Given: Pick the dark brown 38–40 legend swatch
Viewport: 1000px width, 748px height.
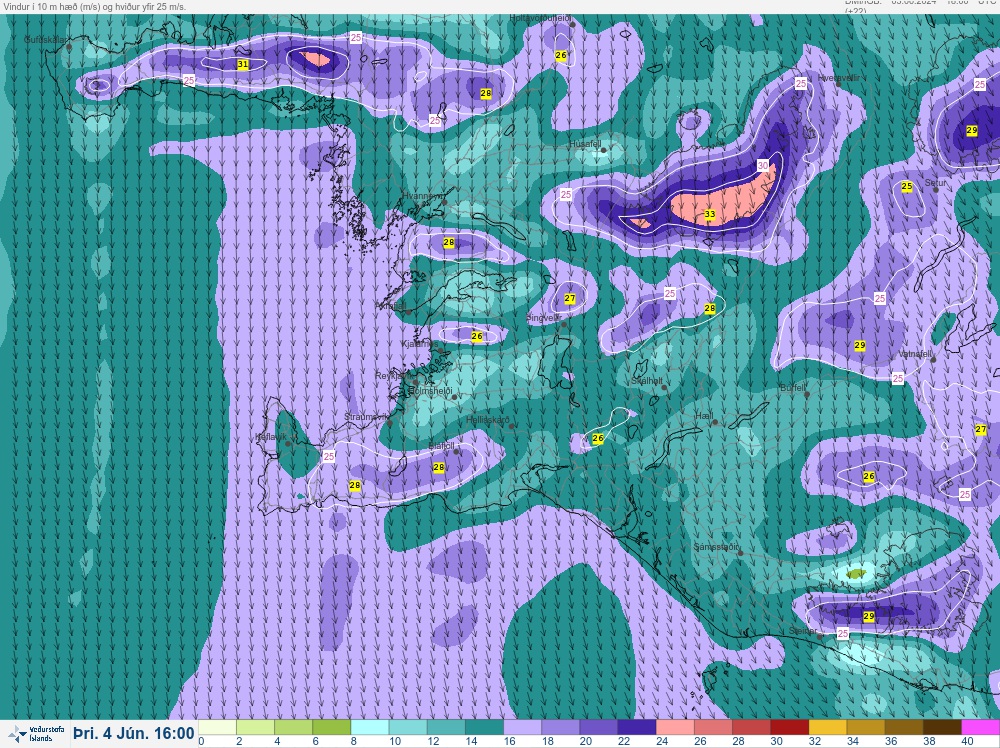Looking at the screenshot, I should 941,728.
